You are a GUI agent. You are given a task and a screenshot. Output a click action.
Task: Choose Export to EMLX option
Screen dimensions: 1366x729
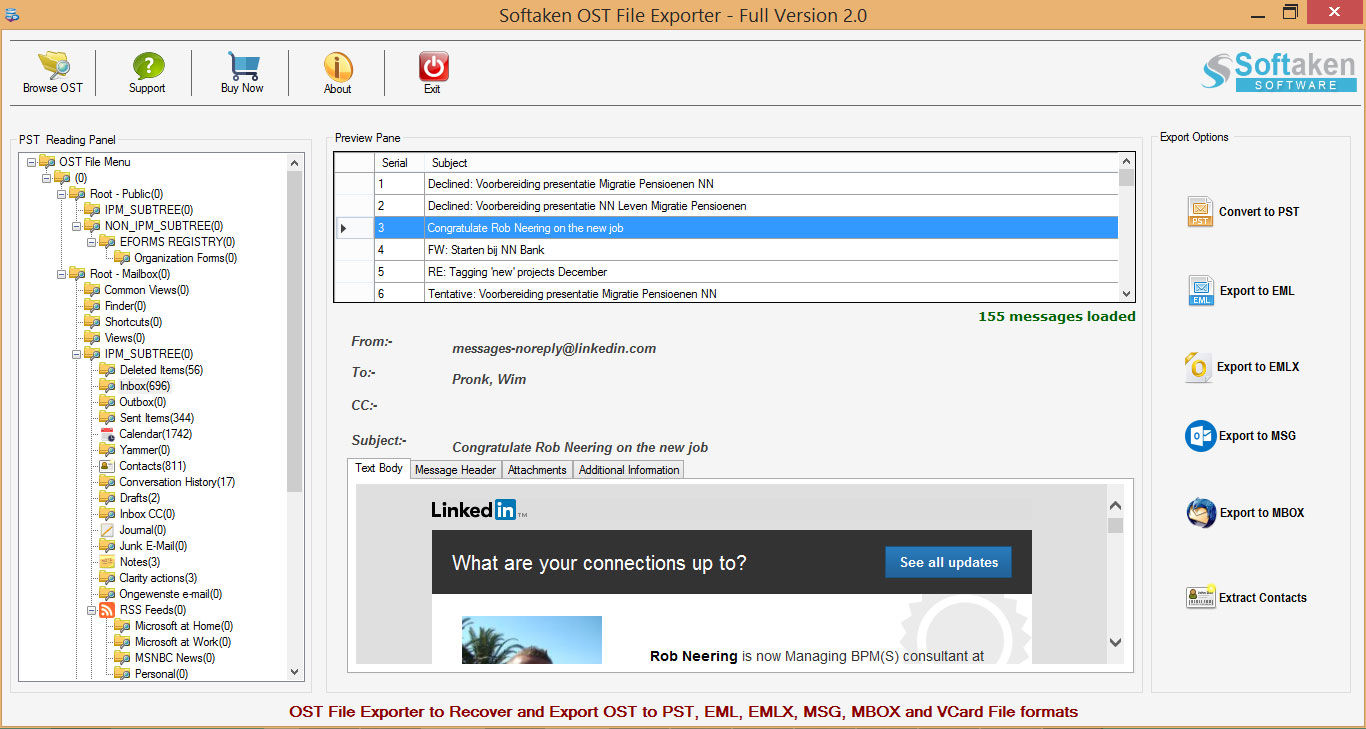pos(1242,367)
